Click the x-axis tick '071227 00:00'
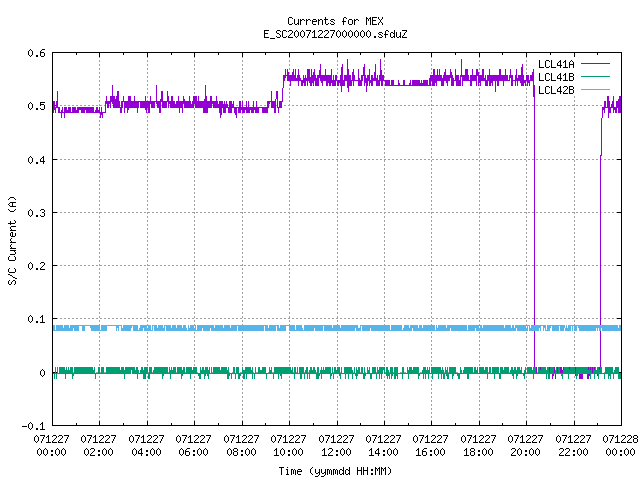Screen dimensions: 640x480 (x=51, y=446)
